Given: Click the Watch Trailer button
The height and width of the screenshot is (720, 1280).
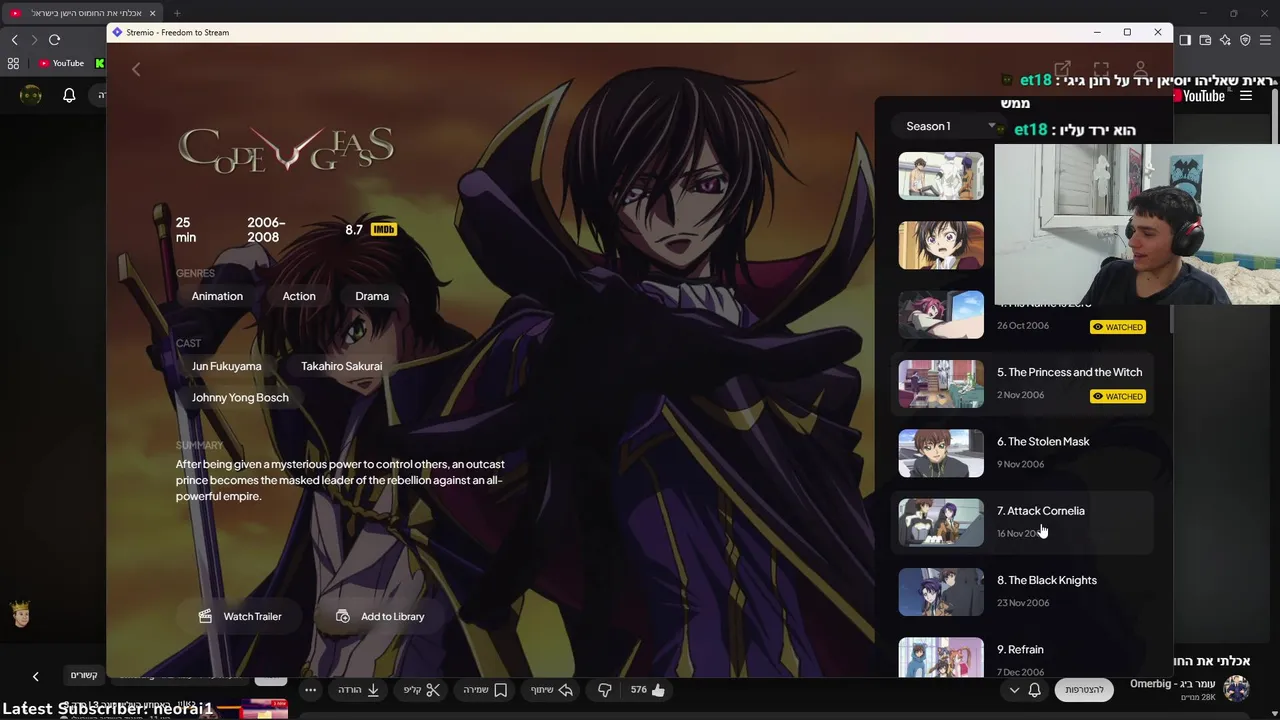Looking at the screenshot, I should click(x=240, y=617).
